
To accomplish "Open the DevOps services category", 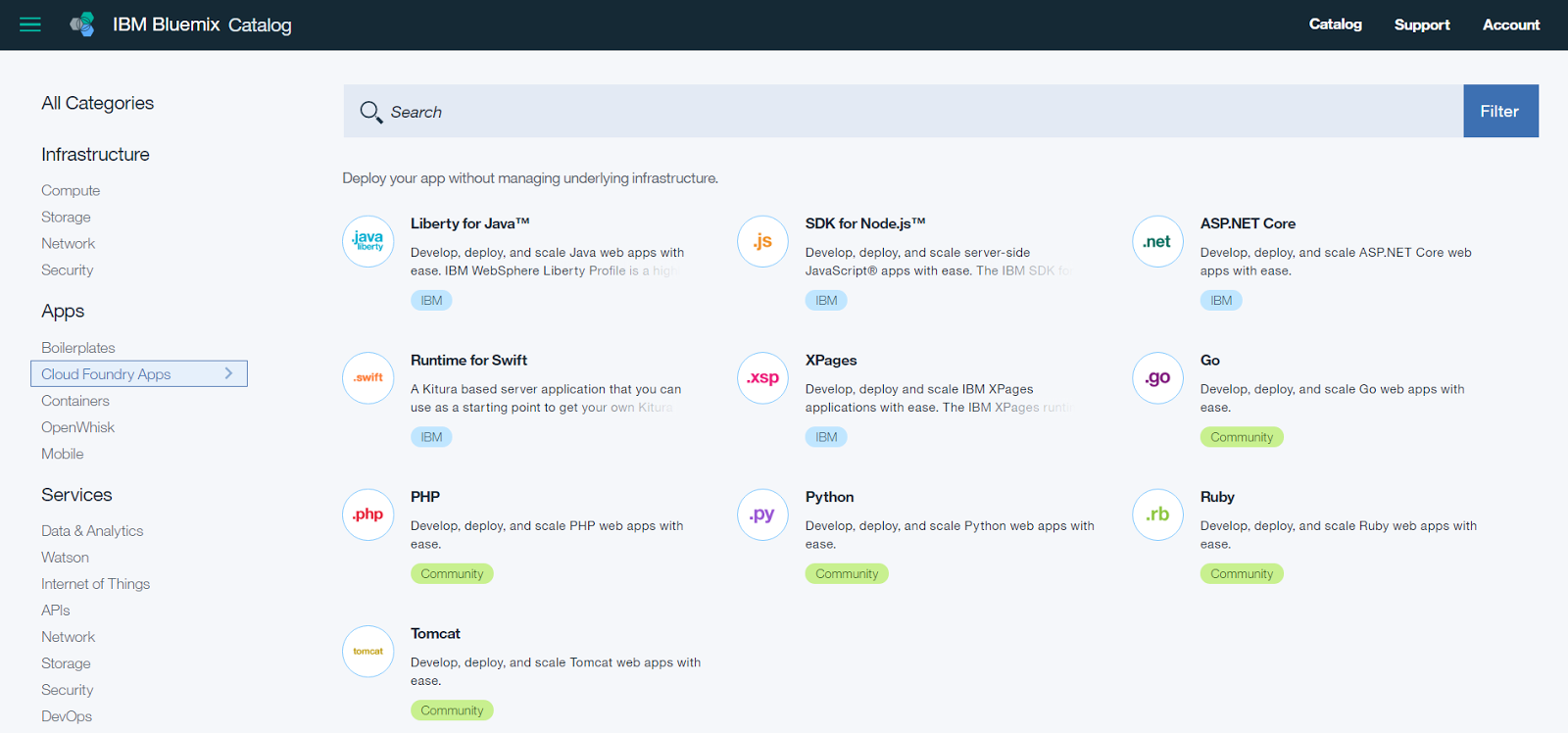I will pyautogui.click(x=67, y=716).
